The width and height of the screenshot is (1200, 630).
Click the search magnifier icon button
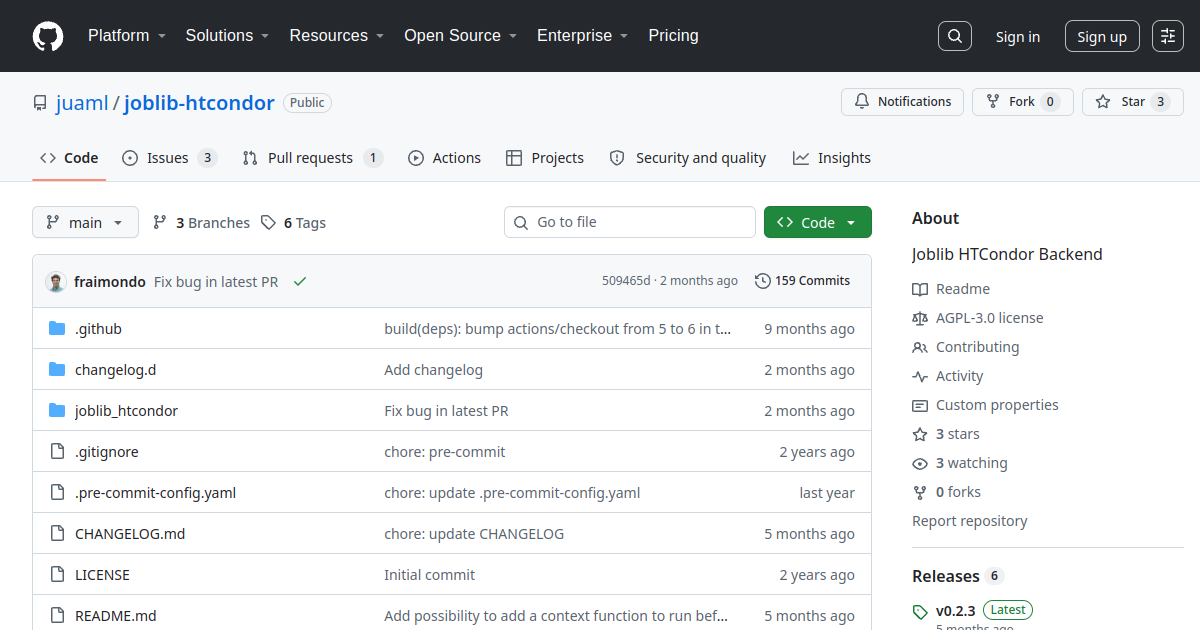pyautogui.click(x=955, y=36)
